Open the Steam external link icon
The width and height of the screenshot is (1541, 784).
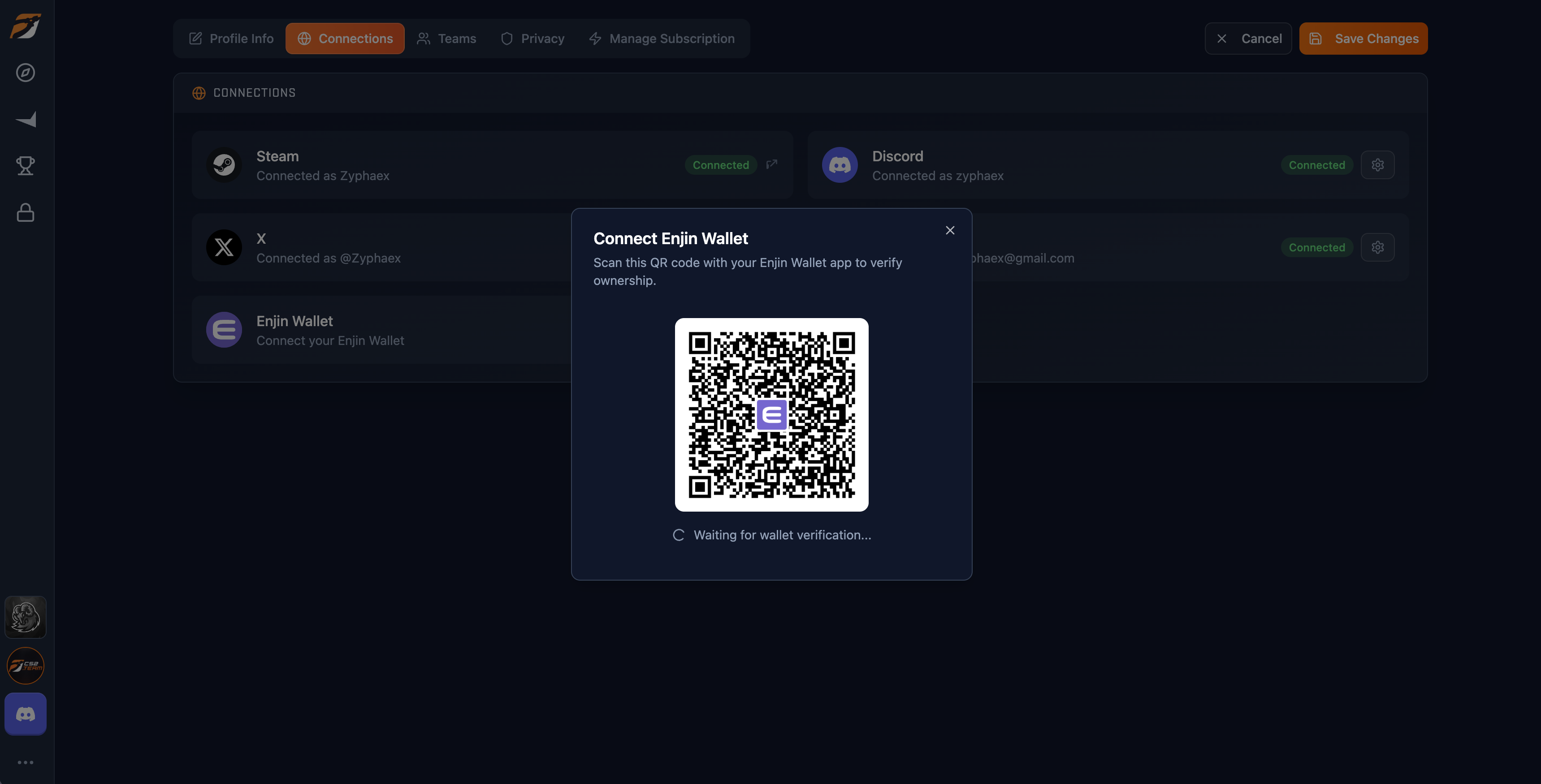(772, 164)
